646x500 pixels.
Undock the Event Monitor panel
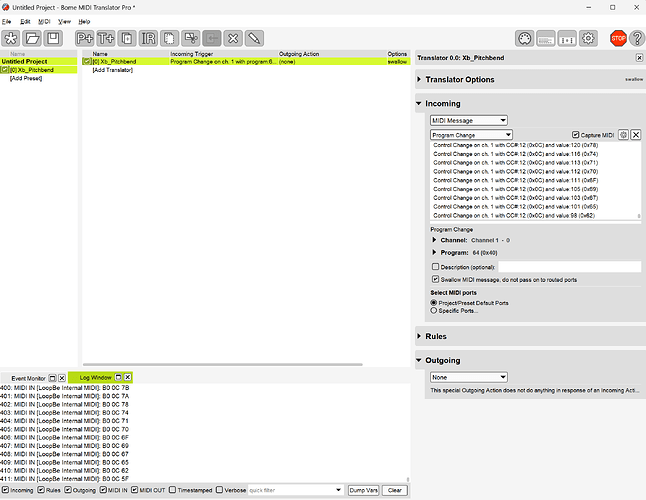click(52, 378)
